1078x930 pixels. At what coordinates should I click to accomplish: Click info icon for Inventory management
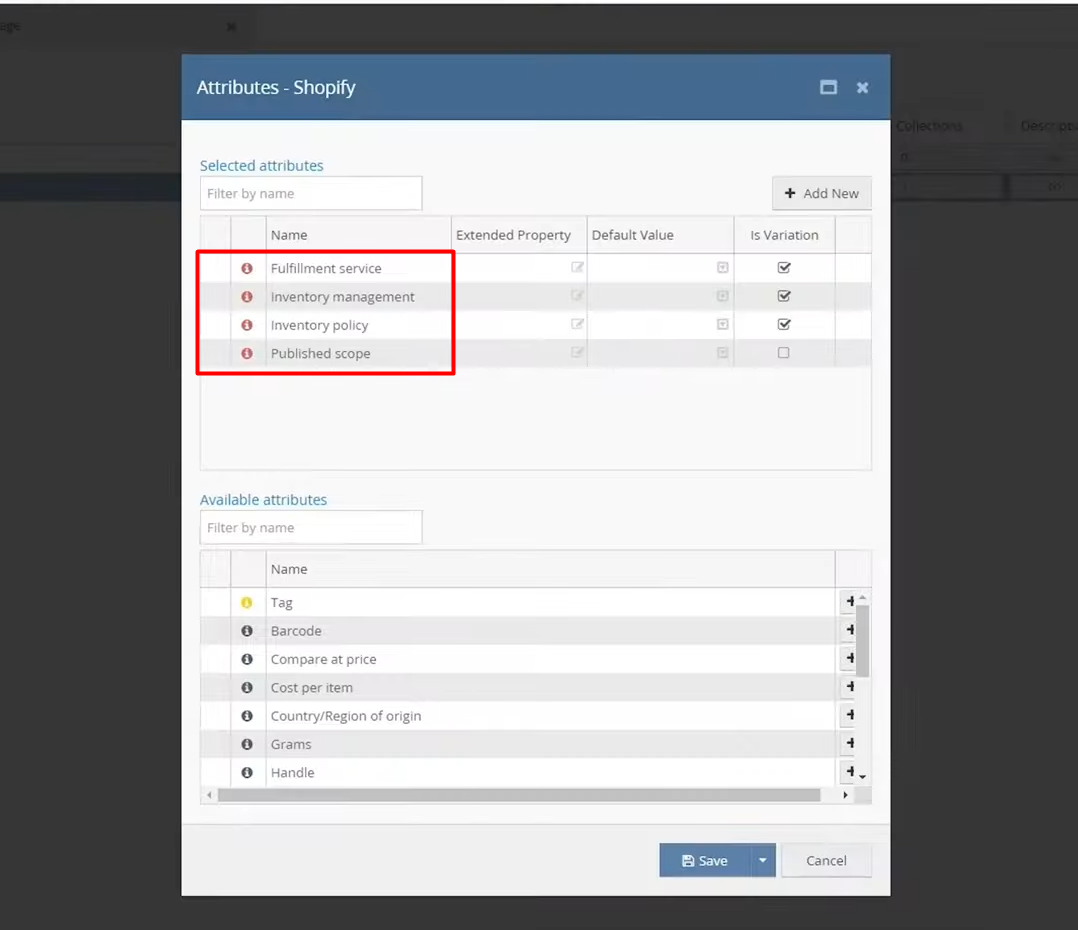(247, 296)
